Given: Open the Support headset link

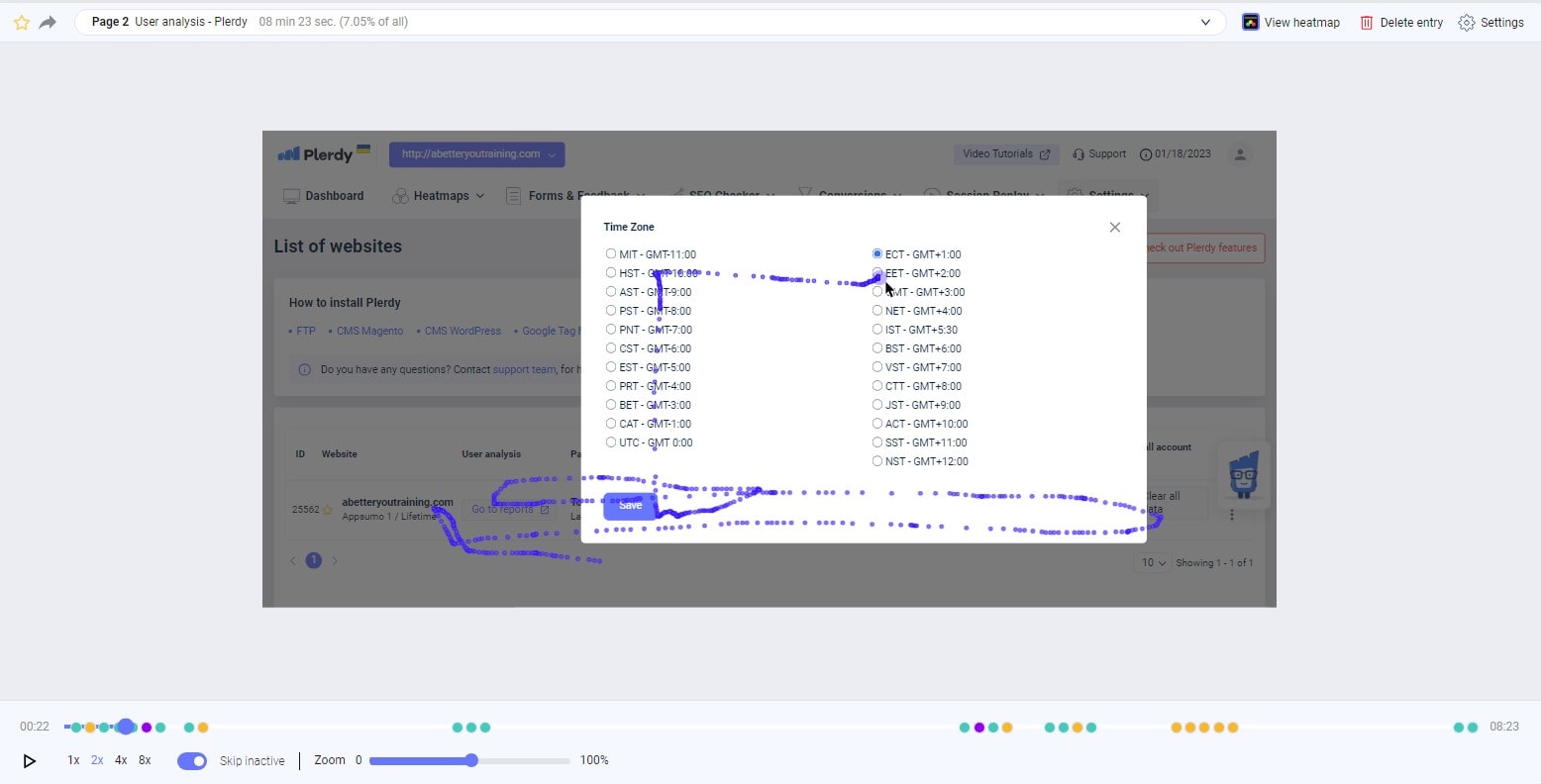Looking at the screenshot, I should [x=1099, y=153].
